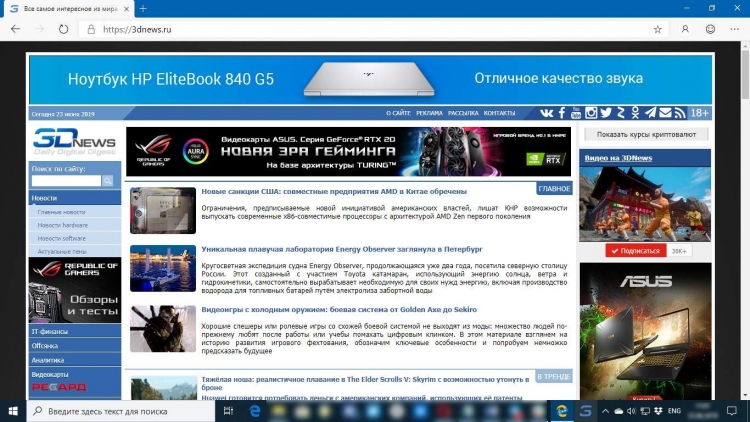Image resolution: width=750 pixels, height=422 pixels.
Task: Click the red Подписаться button
Action: coord(636,251)
